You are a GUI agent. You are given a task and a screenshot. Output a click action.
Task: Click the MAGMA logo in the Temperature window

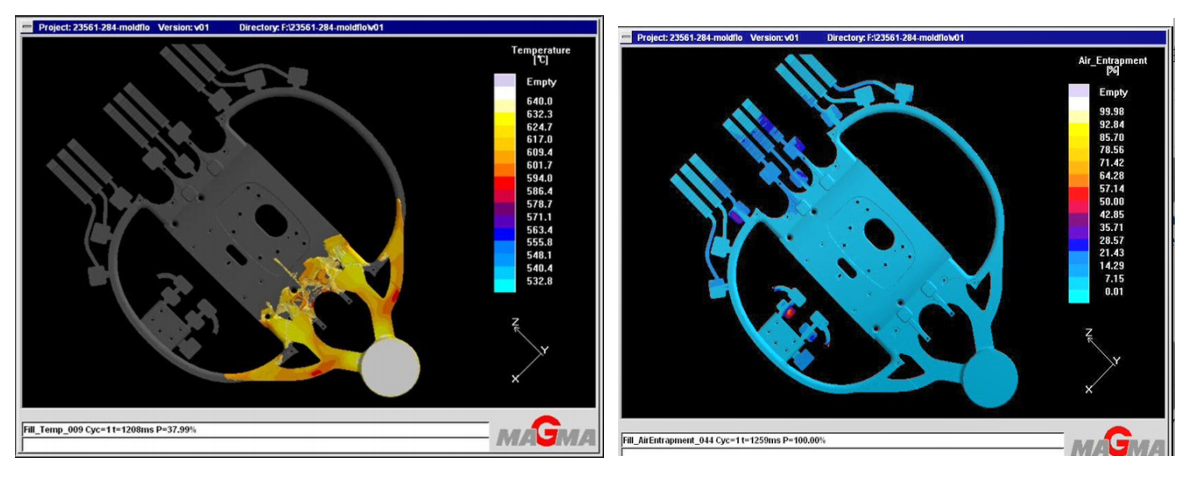[x=547, y=435]
